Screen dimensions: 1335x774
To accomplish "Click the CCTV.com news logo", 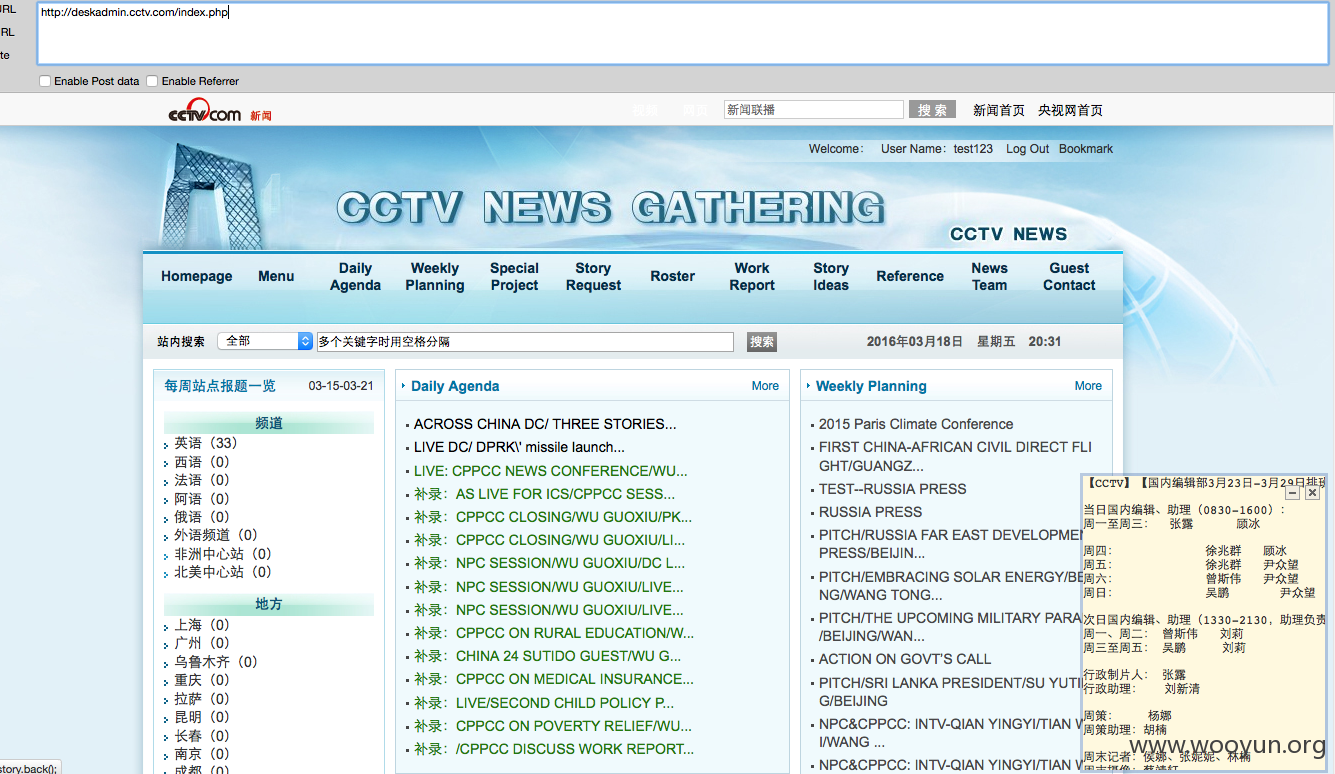I will click(x=220, y=112).
